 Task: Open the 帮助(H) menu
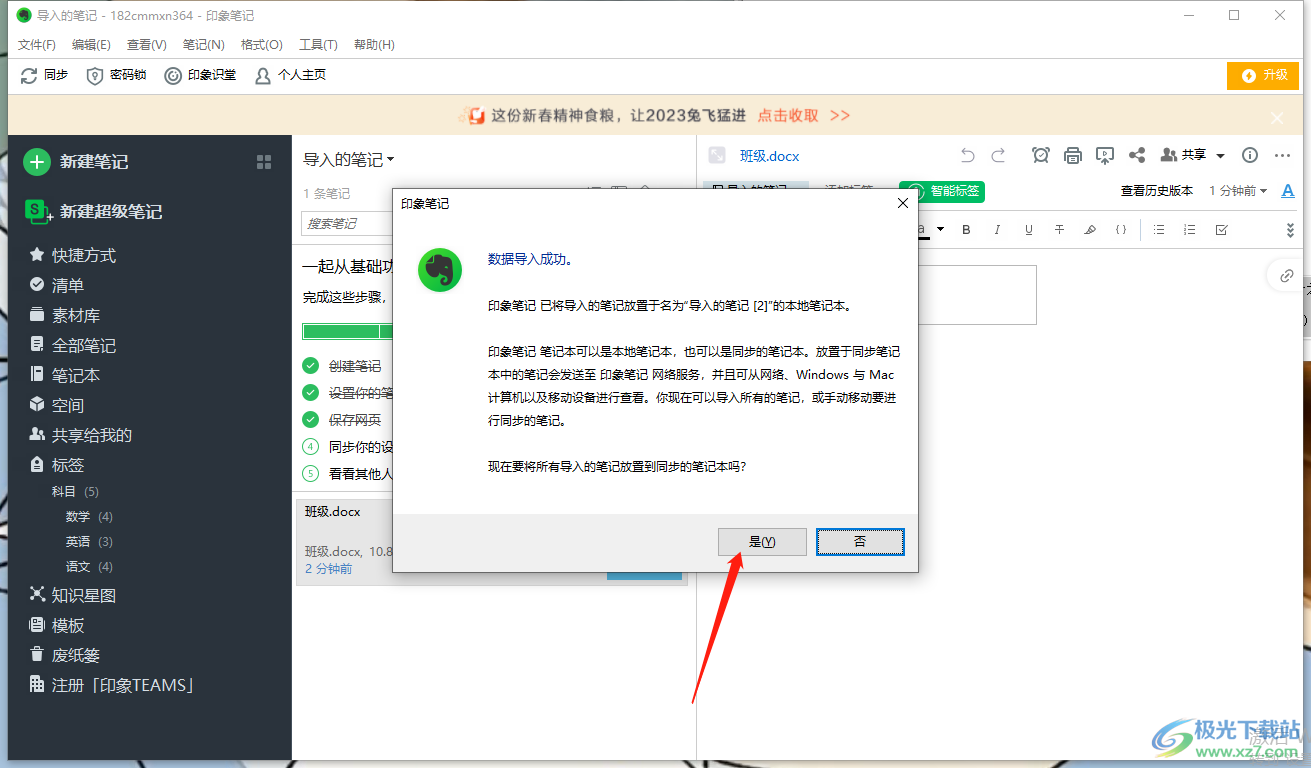pyautogui.click(x=374, y=45)
